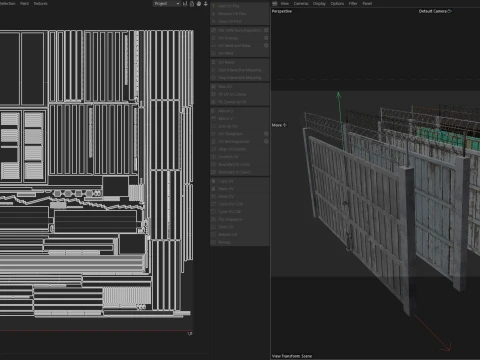Open Set UVW from Projection gear options

point(266,30)
